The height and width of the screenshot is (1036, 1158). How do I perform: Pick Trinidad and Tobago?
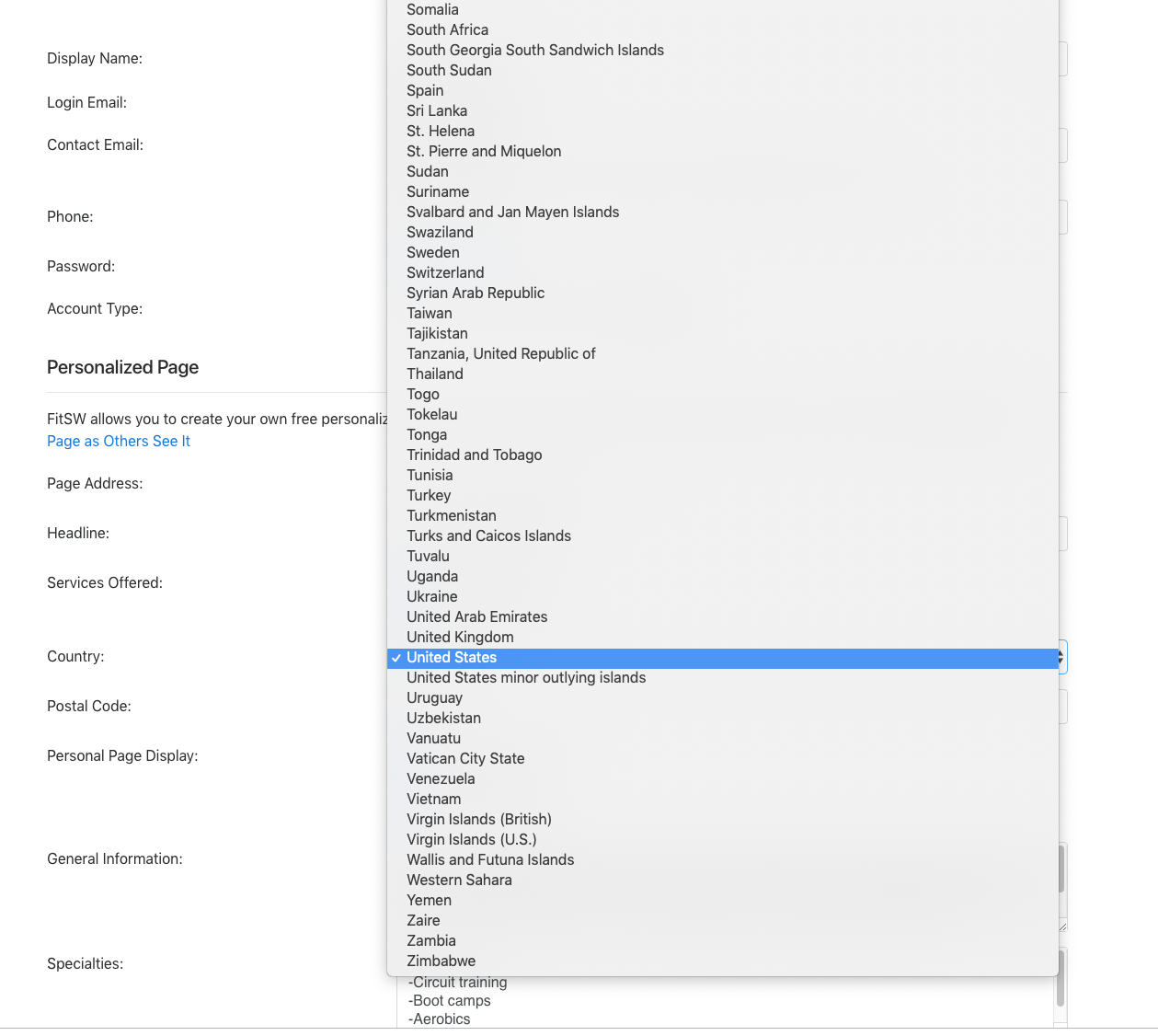click(x=723, y=455)
